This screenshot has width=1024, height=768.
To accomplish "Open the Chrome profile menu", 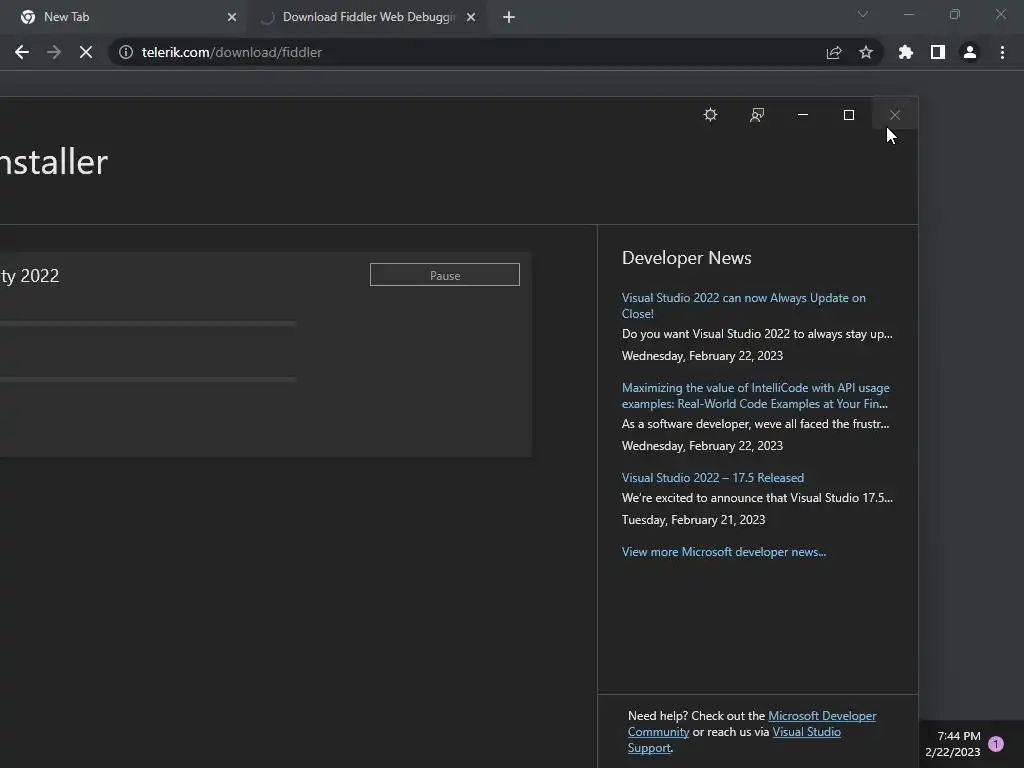I will [970, 52].
